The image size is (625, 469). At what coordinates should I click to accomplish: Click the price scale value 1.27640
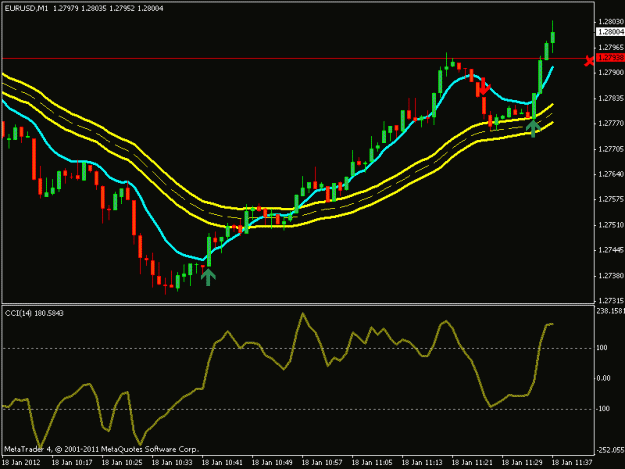[611, 174]
